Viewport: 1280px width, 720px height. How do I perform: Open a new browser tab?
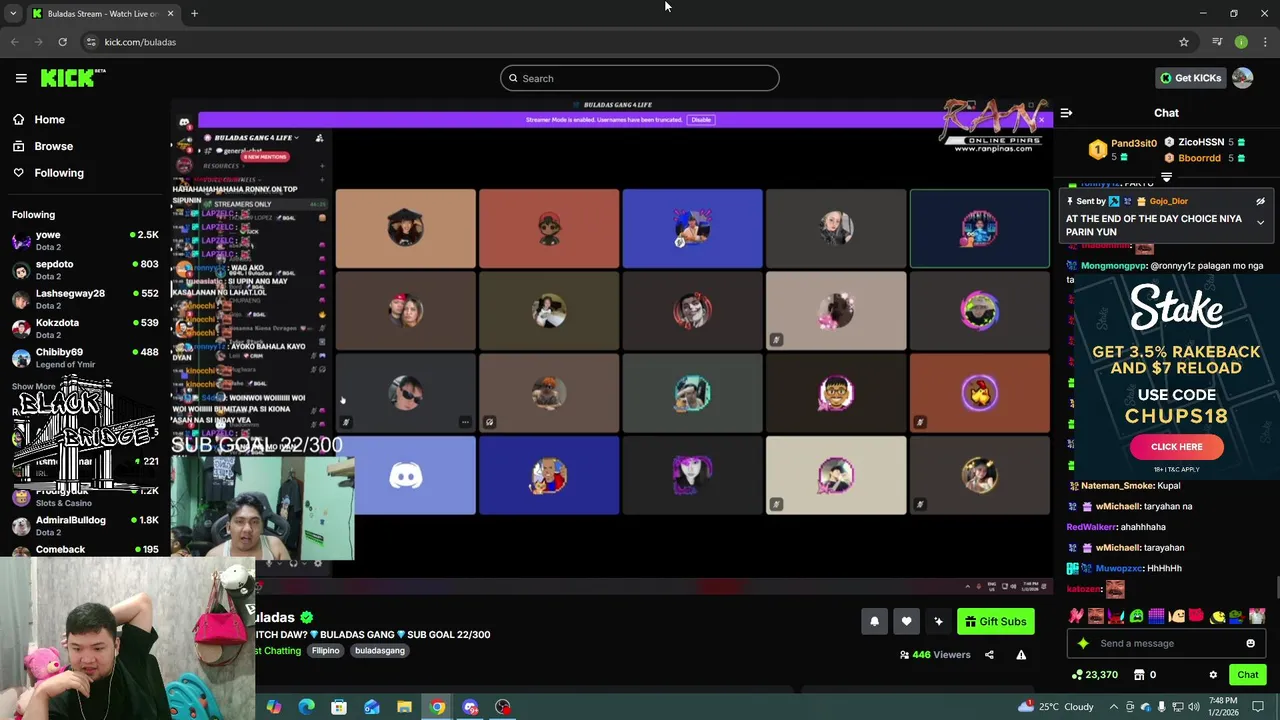point(194,13)
